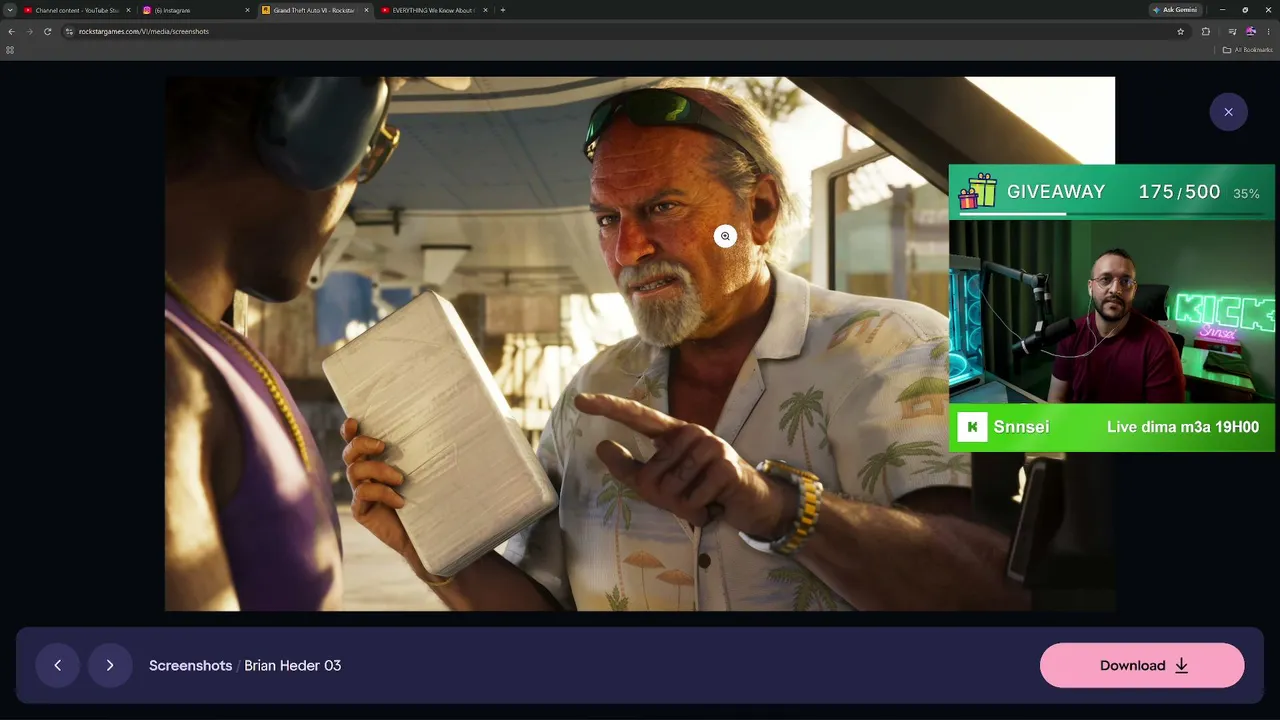The width and height of the screenshot is (1280, 720).
Task: Select the Grand Theft Auto VI tab
Action: click(314, 10)
